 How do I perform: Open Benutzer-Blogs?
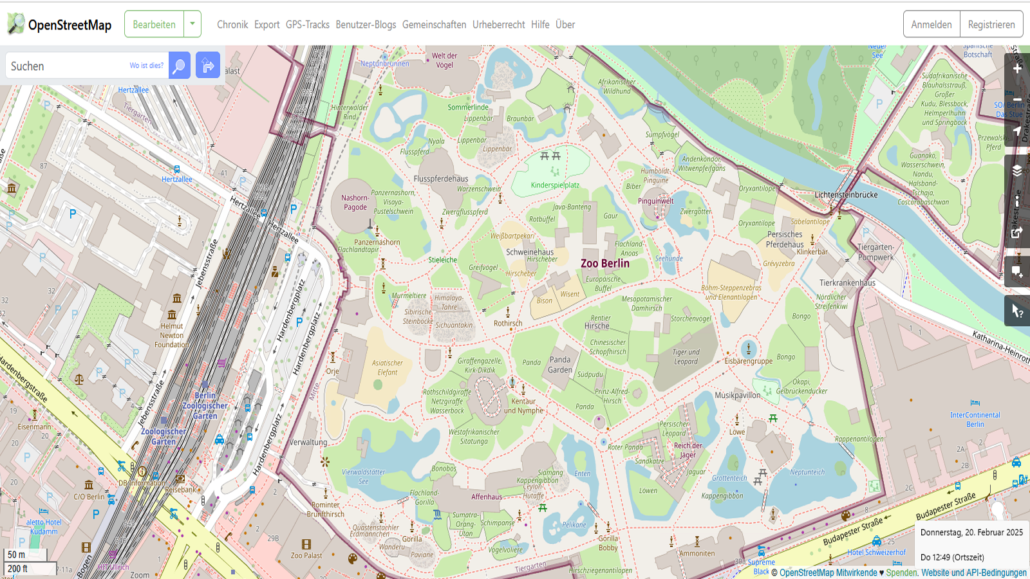pyautogui.click(x=366, y=24)
